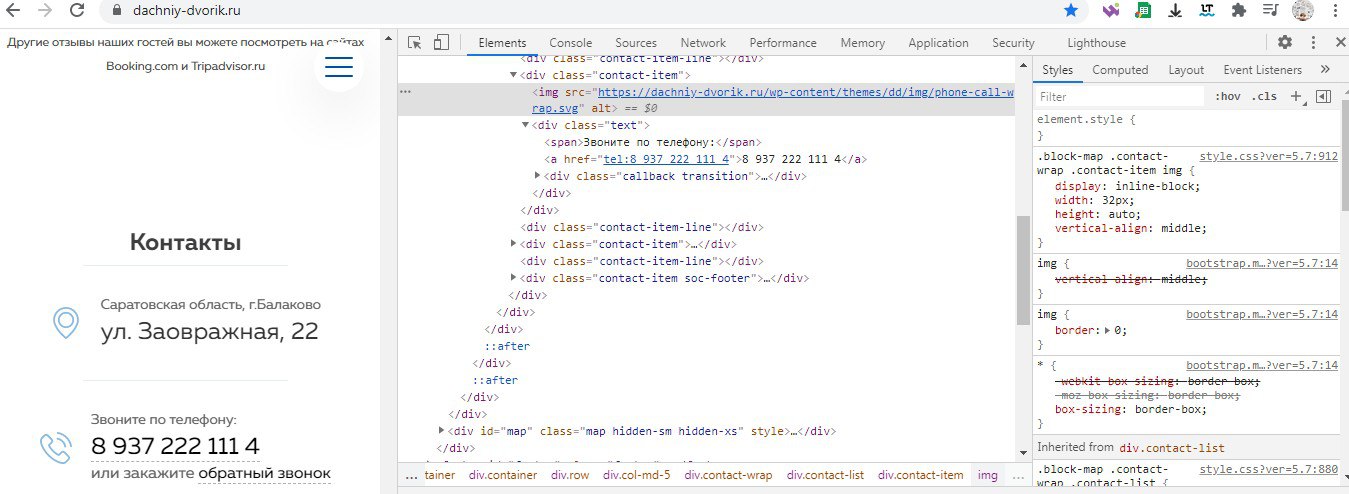1349x494 pixels.
Task: Select the span Звоните по телефону node
Action: coord(652,142)
